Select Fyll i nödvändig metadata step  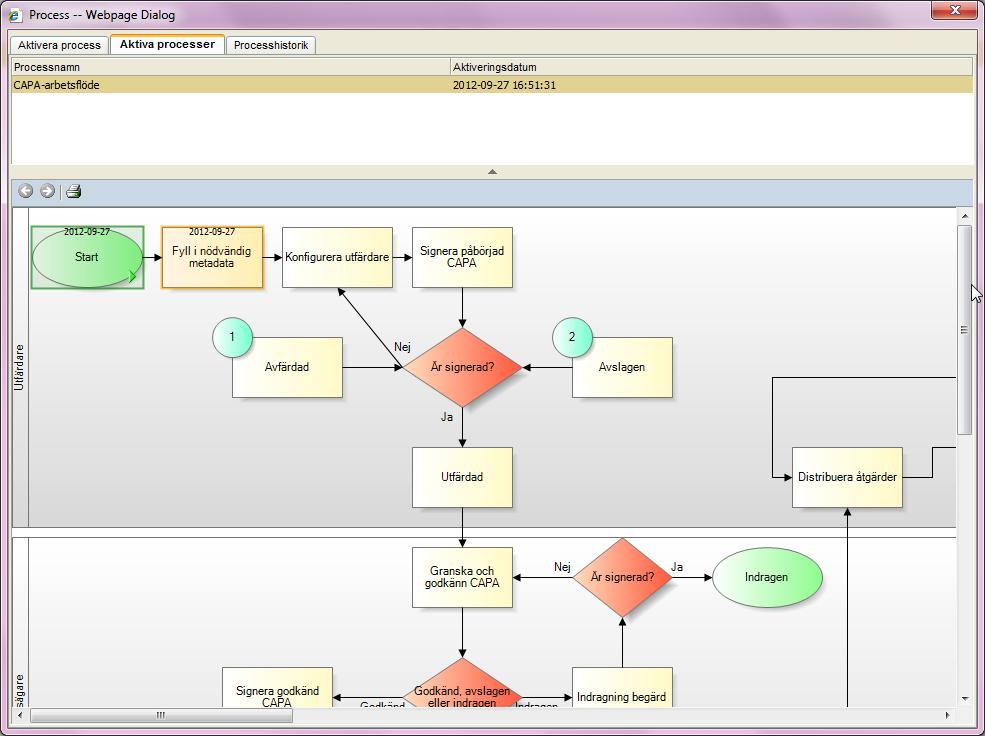pos(212,257)
